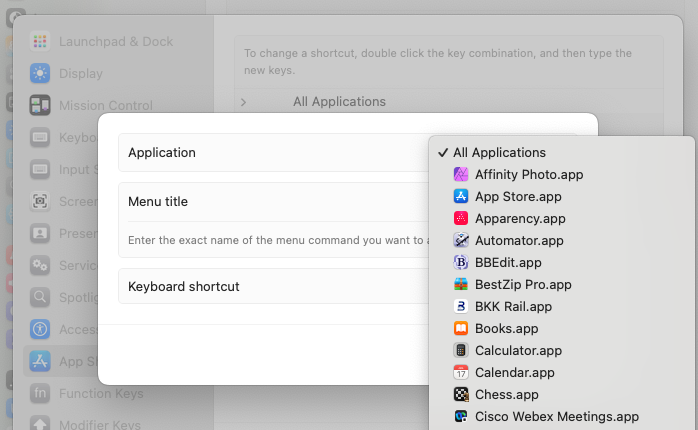Click App Store.app text in list
698x430 pixels.
518,196
